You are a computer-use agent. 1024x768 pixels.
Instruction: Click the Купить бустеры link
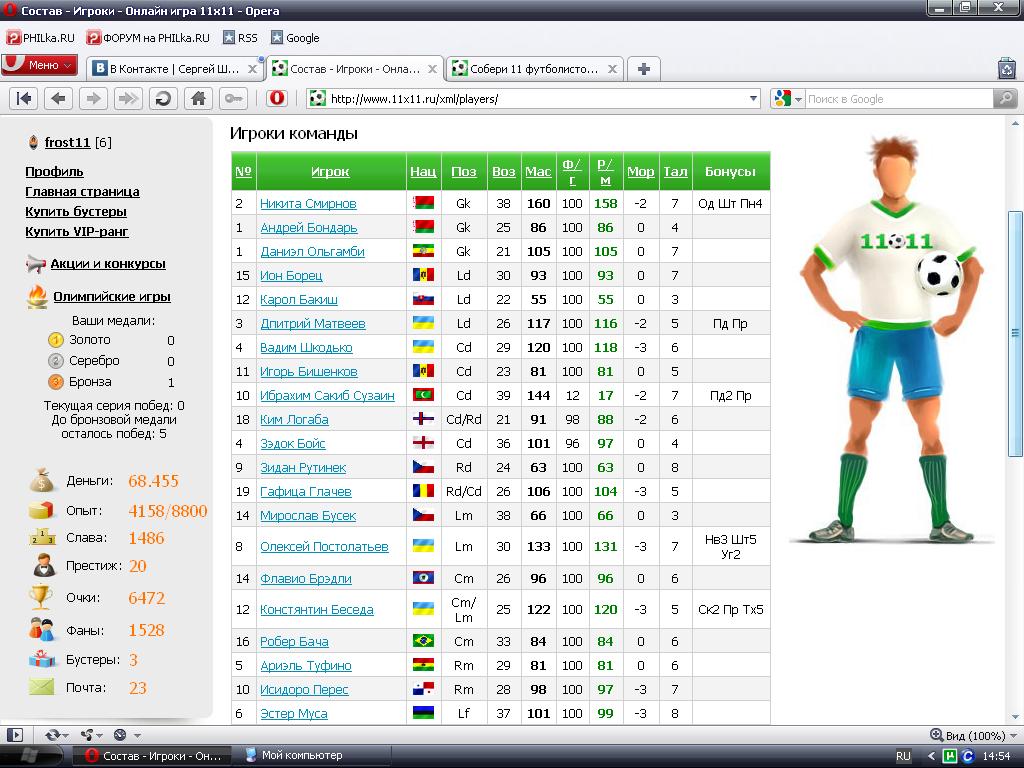click(x=76, y=211)
